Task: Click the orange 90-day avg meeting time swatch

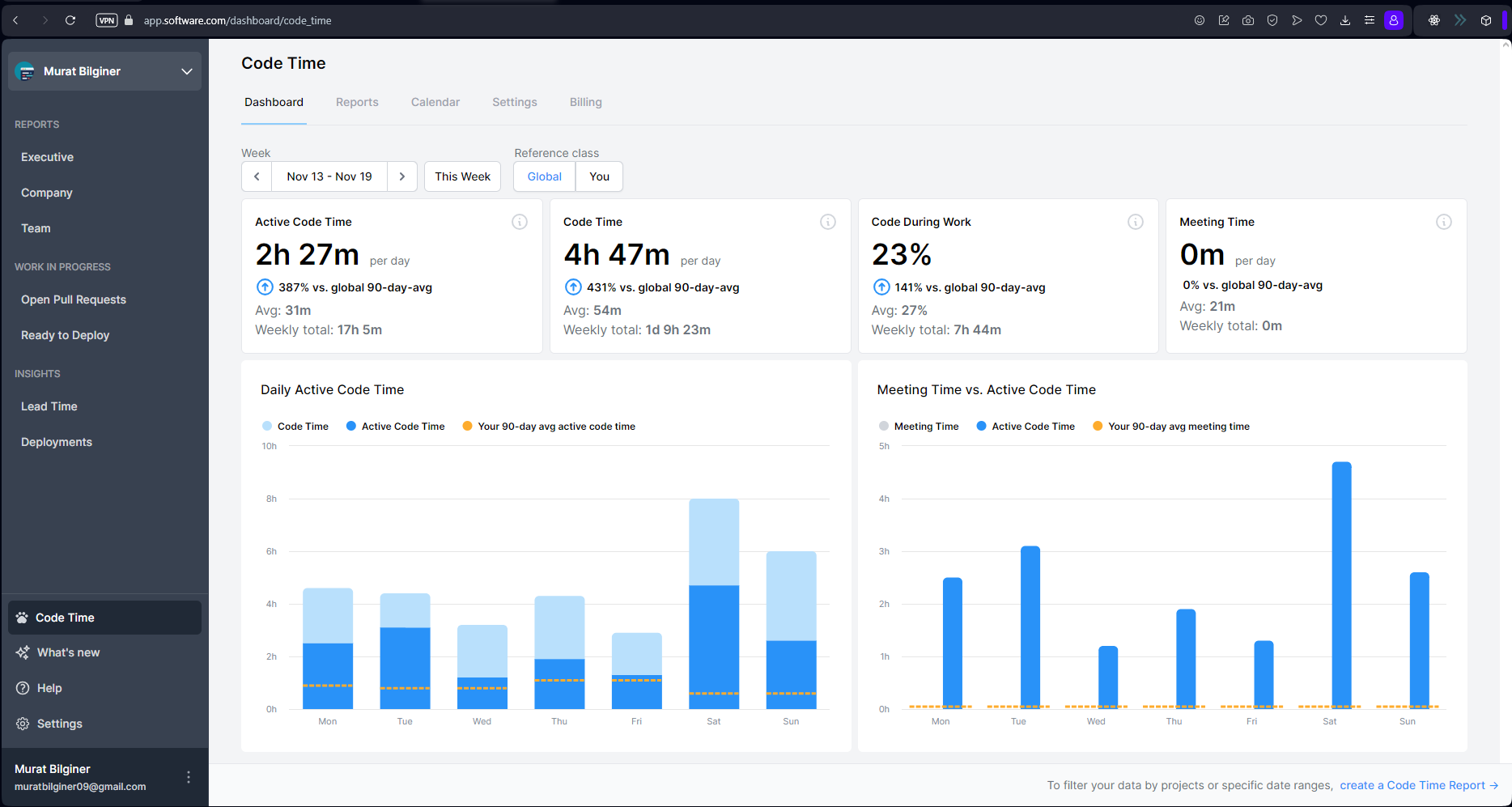Action: pos(1098,427)
